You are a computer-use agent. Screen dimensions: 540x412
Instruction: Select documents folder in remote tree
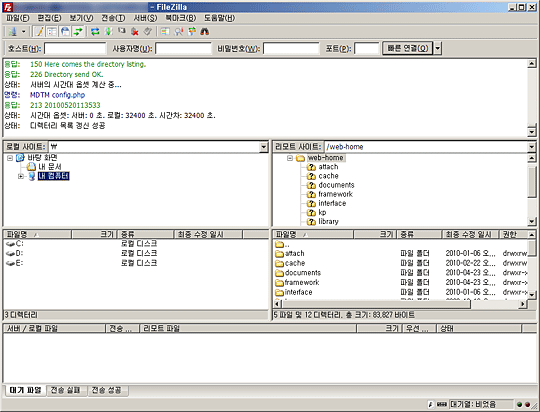click(336, 185)
